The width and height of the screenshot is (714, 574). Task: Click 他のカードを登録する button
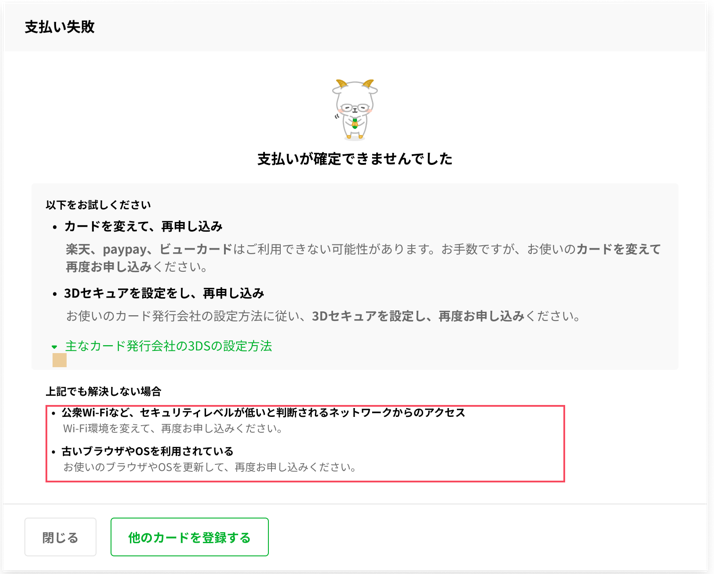(x=189, y=537)
